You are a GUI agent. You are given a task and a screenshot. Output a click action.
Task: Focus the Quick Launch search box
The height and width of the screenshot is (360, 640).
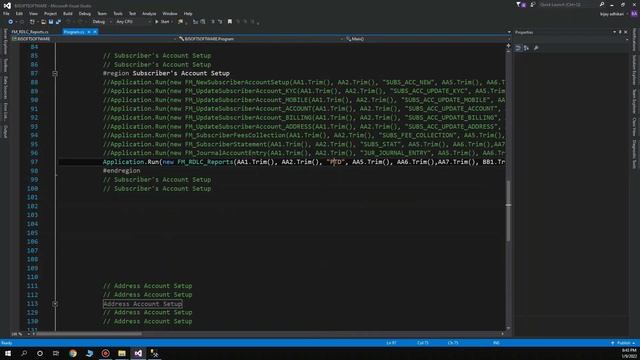569,4
